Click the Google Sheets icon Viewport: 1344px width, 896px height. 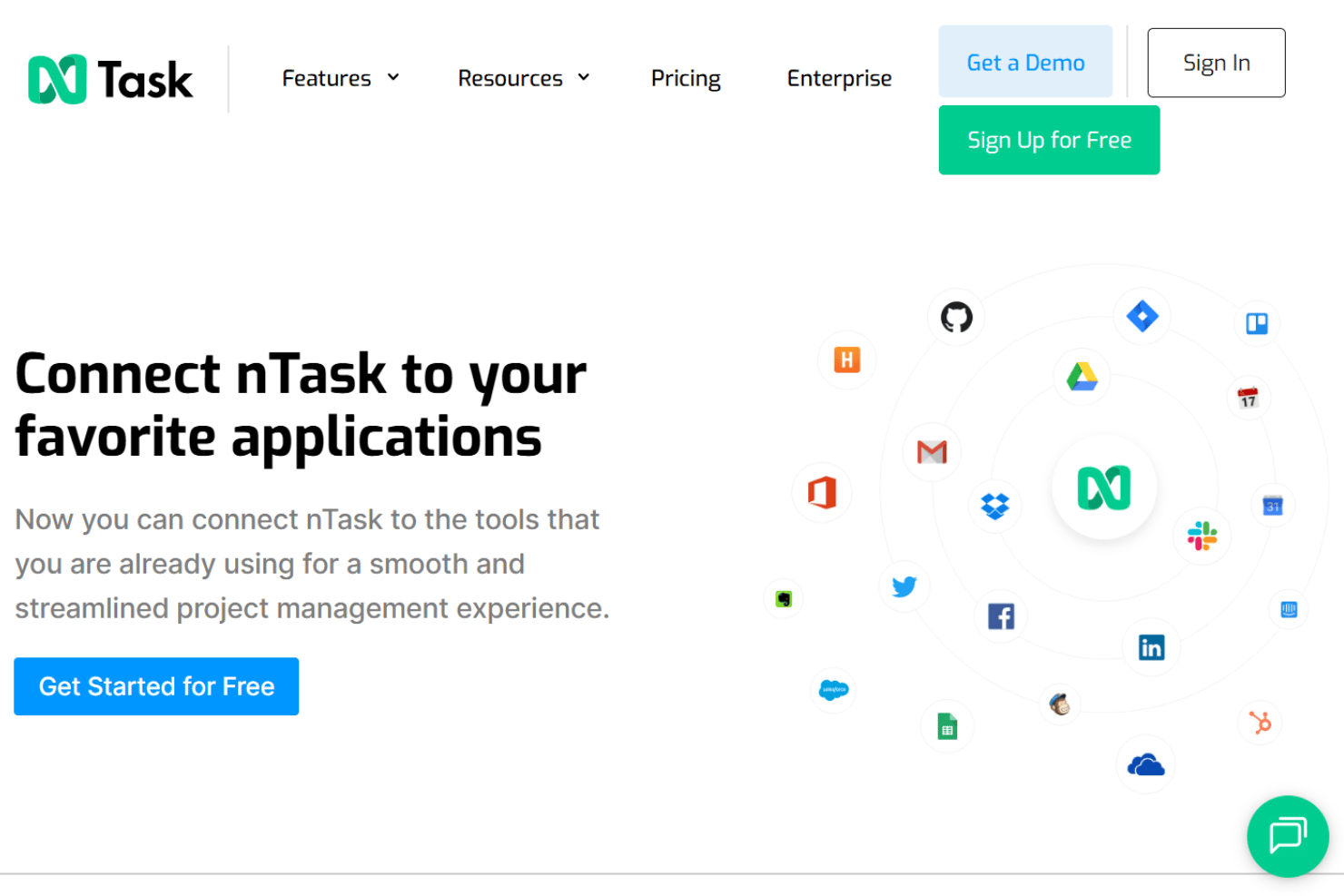click(x=947, y=726)
